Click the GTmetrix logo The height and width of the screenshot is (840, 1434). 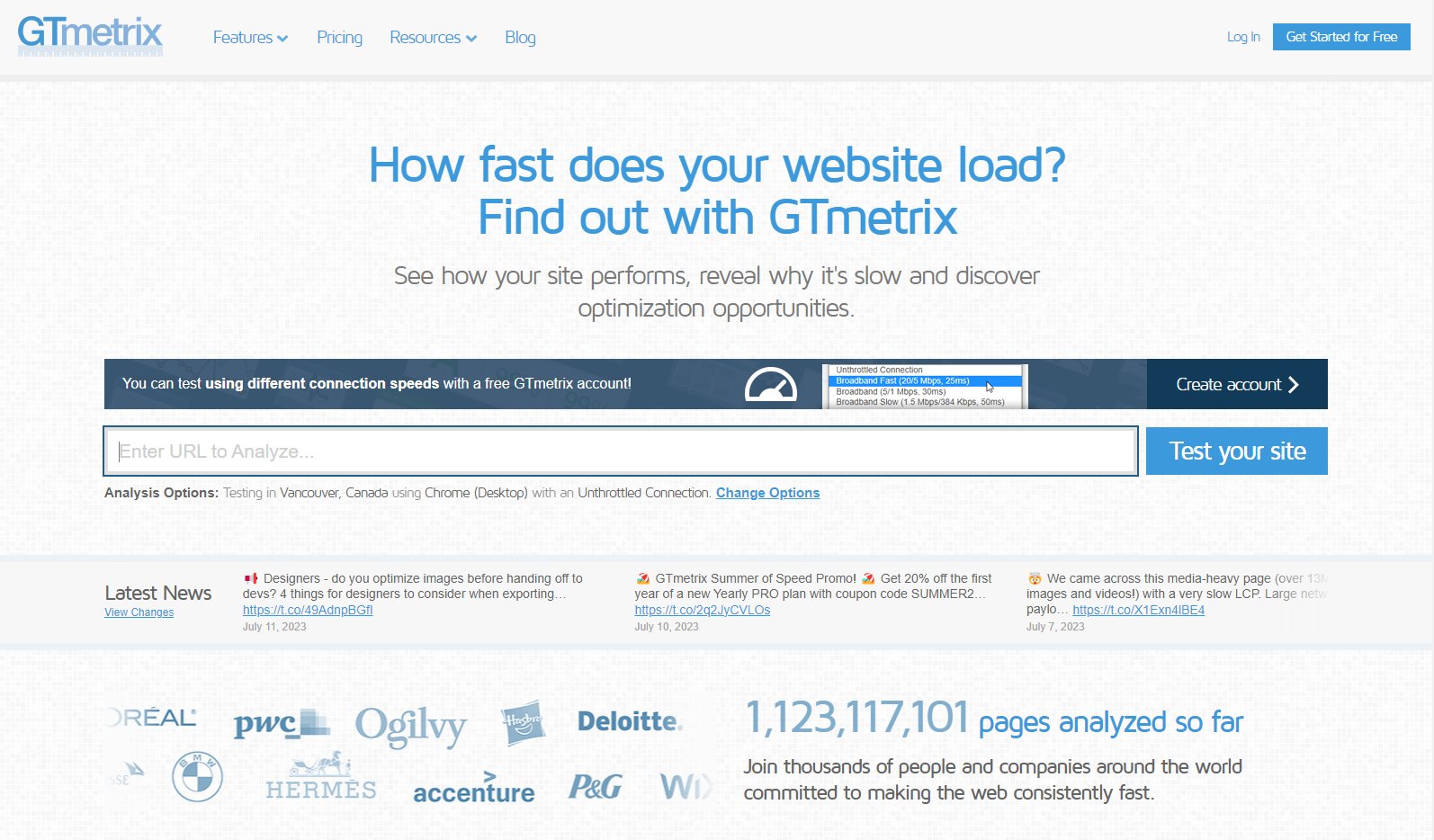click(x=90, y=36)
